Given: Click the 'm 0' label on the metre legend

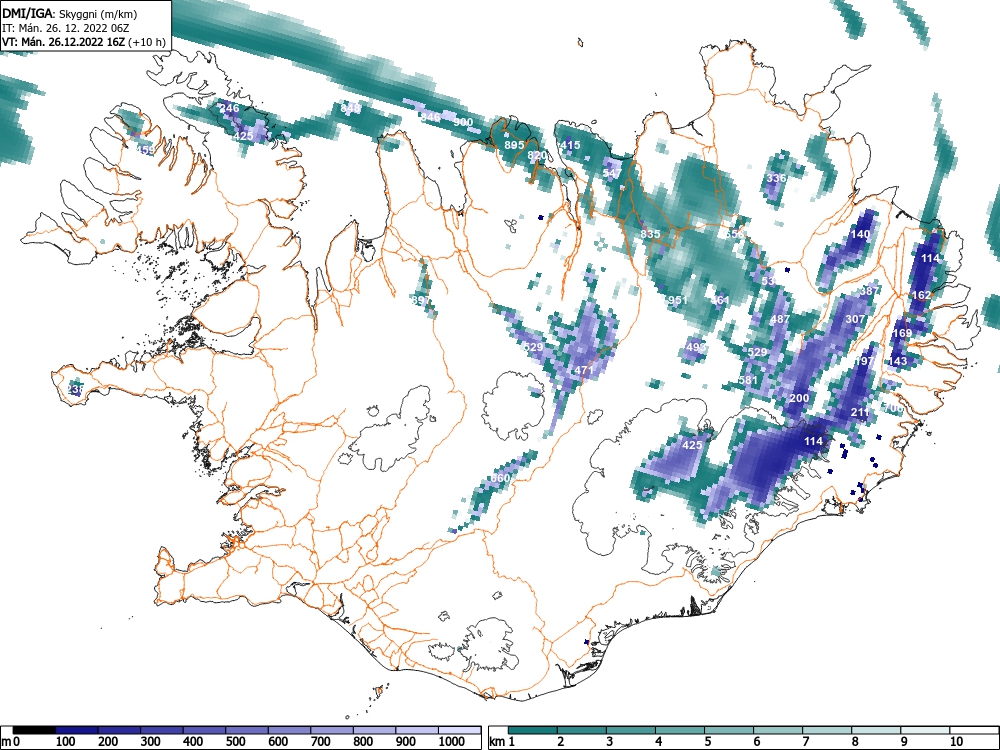Looking at the screenshot, I should [x=10, y=742].
